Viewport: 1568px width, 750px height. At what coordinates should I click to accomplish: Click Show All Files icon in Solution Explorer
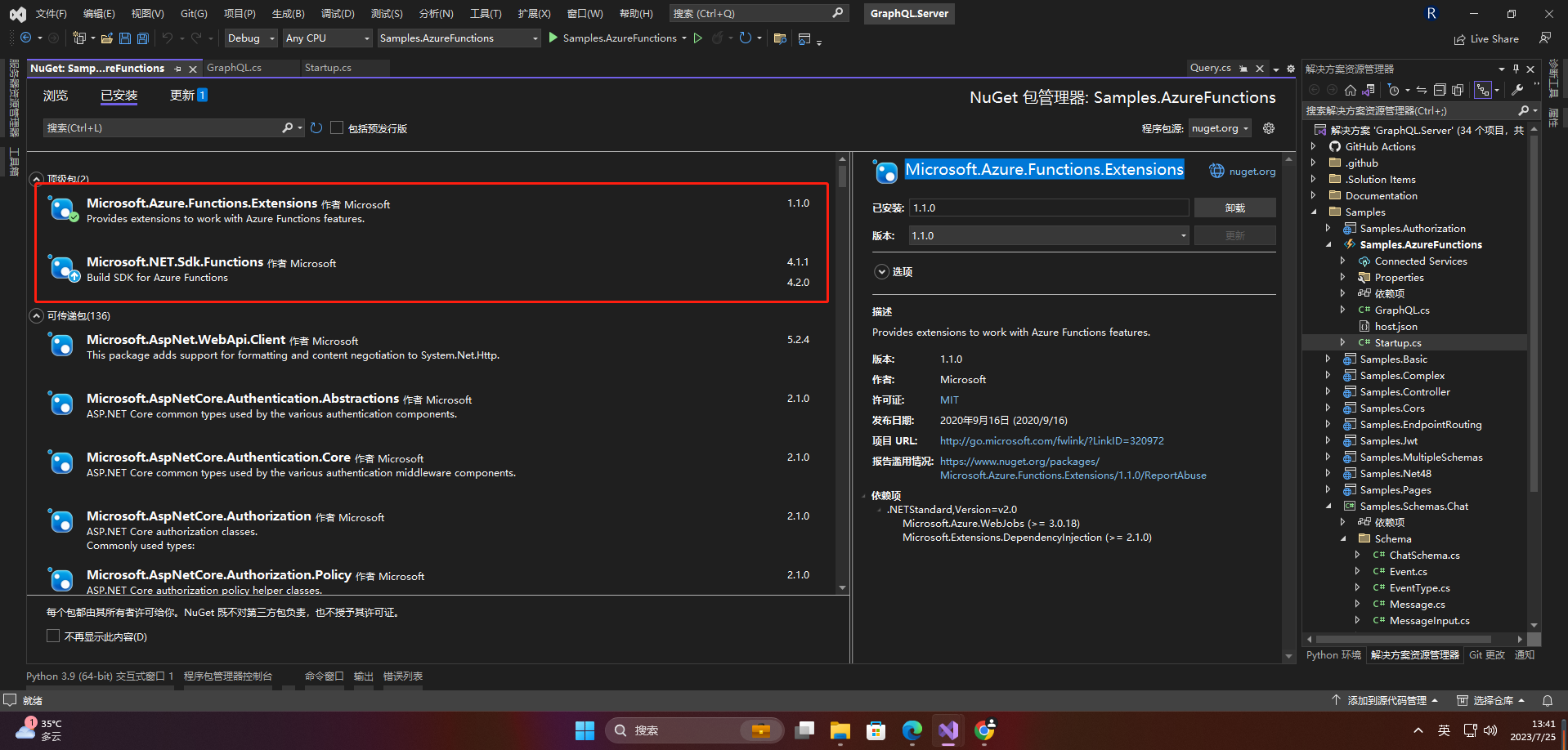click(x=1458, y=90)
